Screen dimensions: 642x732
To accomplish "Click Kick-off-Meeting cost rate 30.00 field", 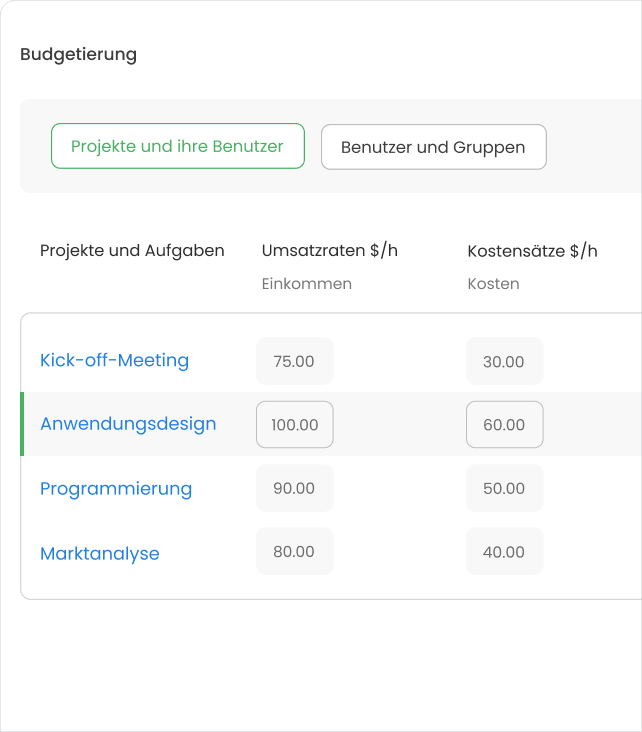I will click(504, 361).
